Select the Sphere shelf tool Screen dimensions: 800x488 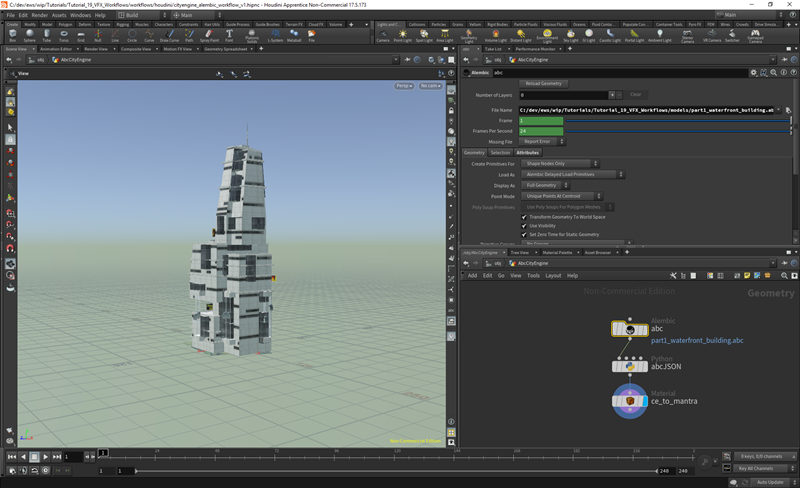coord(29,35)
